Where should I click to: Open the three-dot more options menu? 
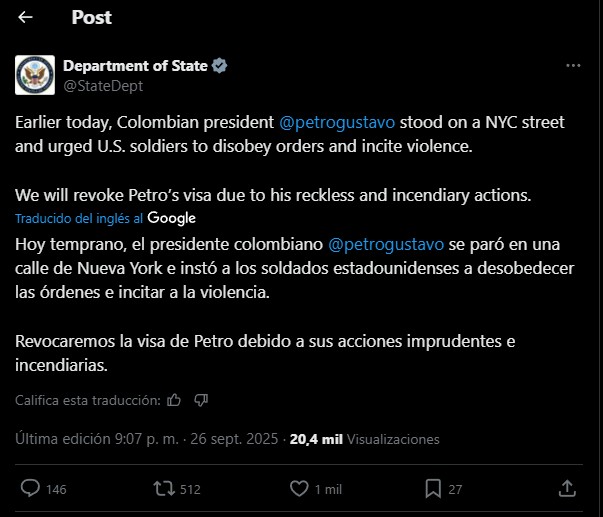(573, 65)
